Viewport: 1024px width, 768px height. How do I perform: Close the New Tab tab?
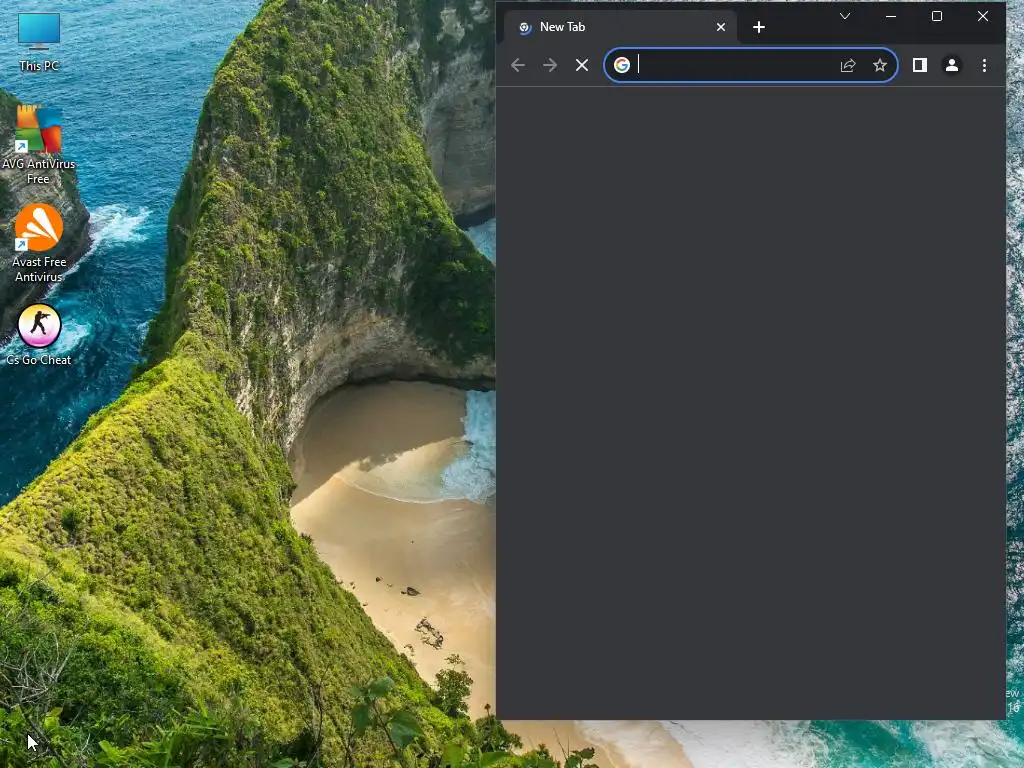coord(720,27)
